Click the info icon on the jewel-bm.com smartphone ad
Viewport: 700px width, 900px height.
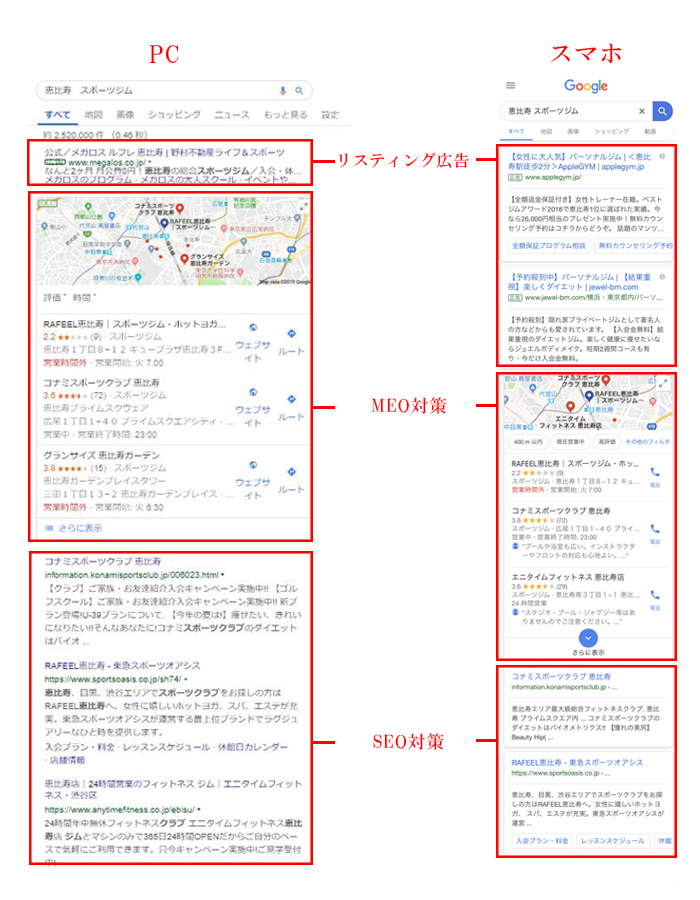[x=662, y=277]
